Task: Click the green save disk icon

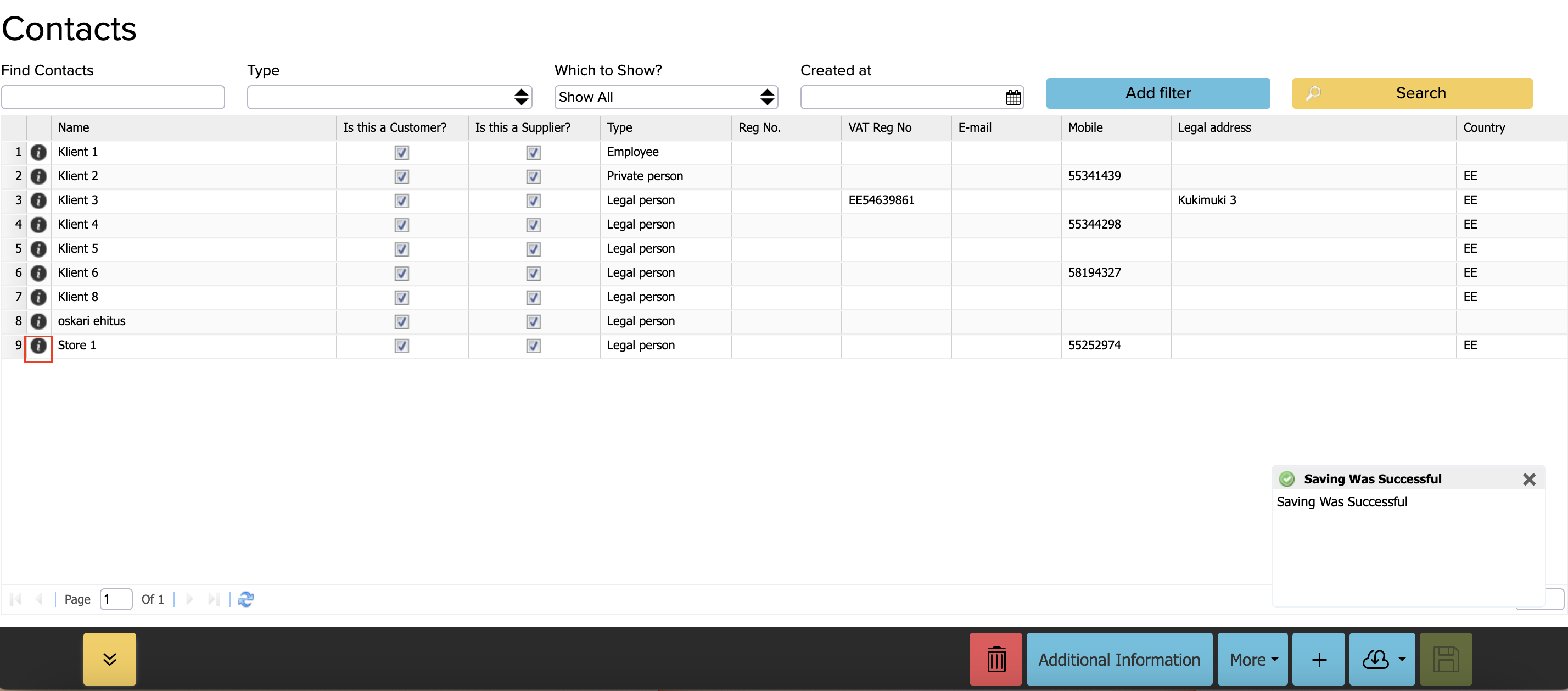Action: coord(1445,659)
